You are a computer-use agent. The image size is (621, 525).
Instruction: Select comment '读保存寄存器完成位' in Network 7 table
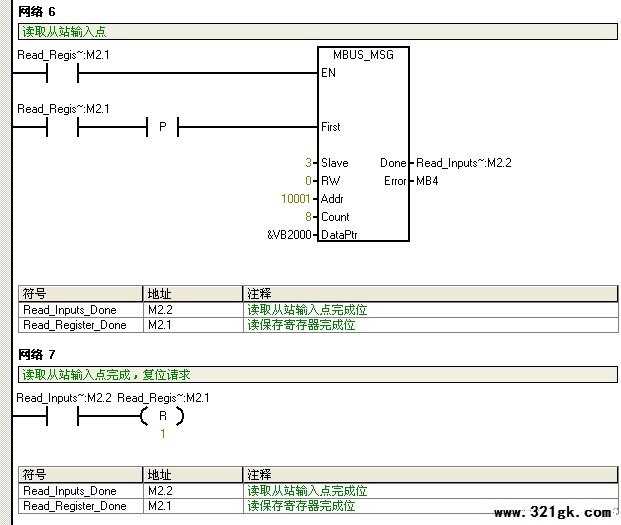(301, 506)
